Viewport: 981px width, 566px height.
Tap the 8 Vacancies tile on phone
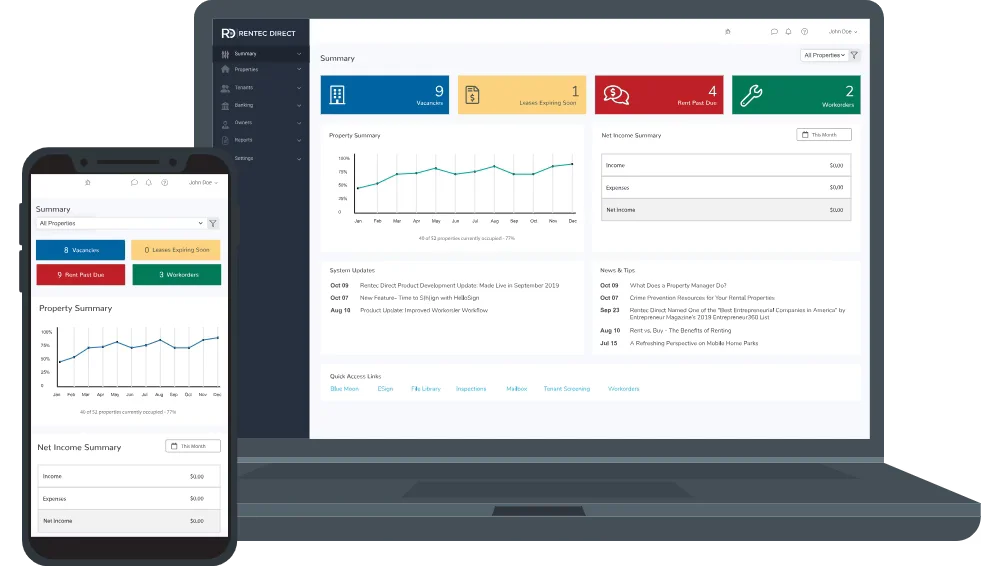click(x=81, y=250)
